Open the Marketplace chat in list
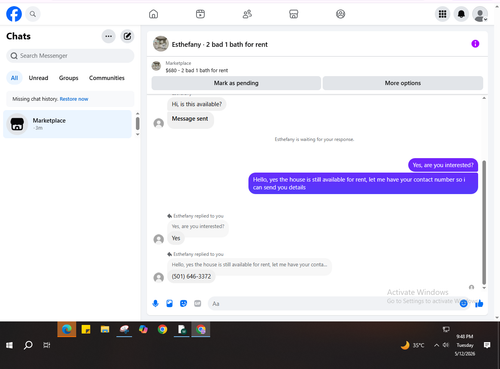Screen dimensions: 500x369 coord(67,124)
